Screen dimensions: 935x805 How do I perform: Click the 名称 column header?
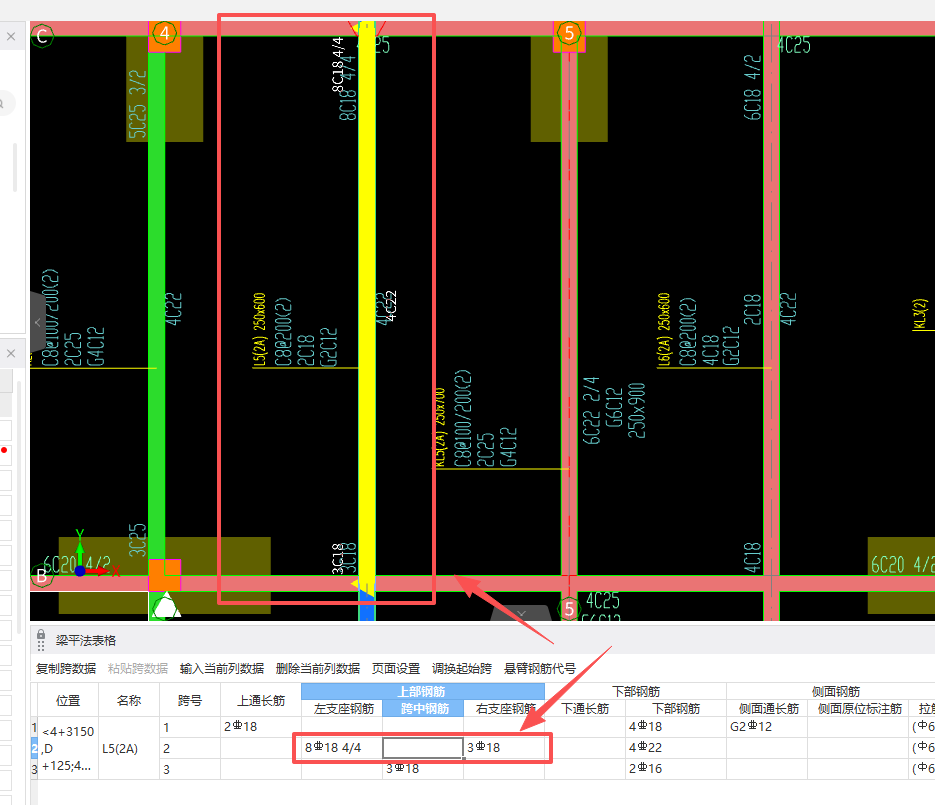pos(129,701)
